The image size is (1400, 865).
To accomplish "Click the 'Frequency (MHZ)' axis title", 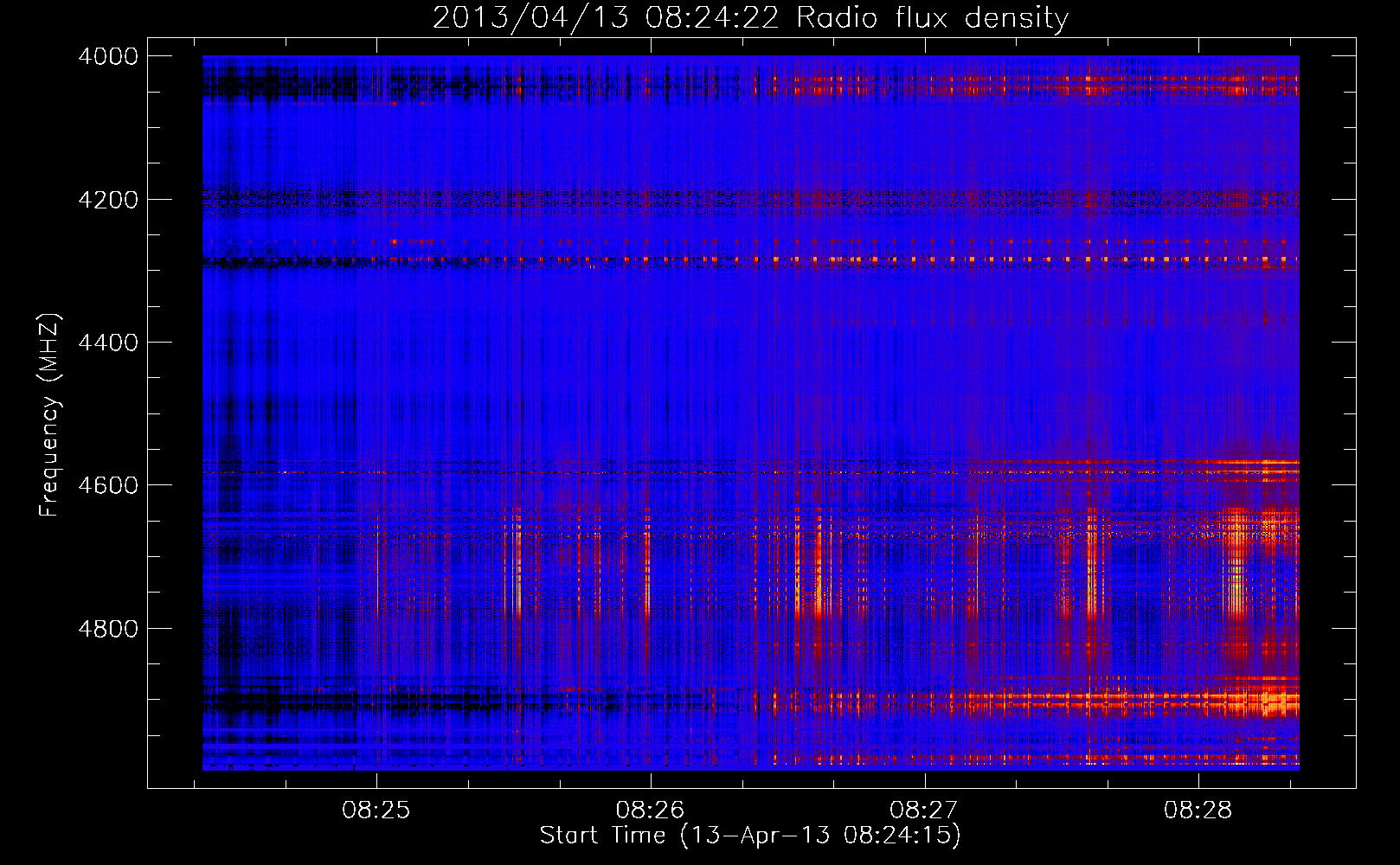I will click(x=50, y=415).
